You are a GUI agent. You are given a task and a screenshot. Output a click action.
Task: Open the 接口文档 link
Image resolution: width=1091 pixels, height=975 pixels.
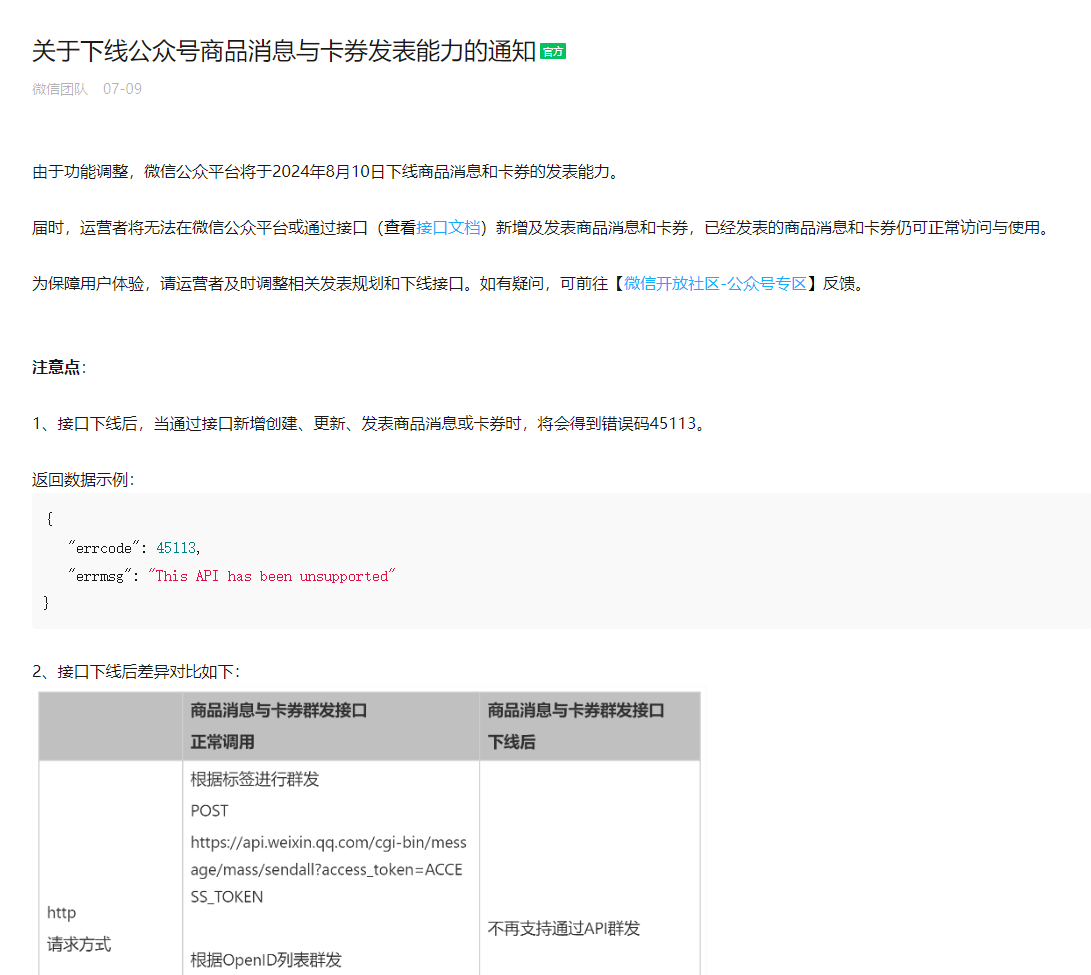(448, 228)
